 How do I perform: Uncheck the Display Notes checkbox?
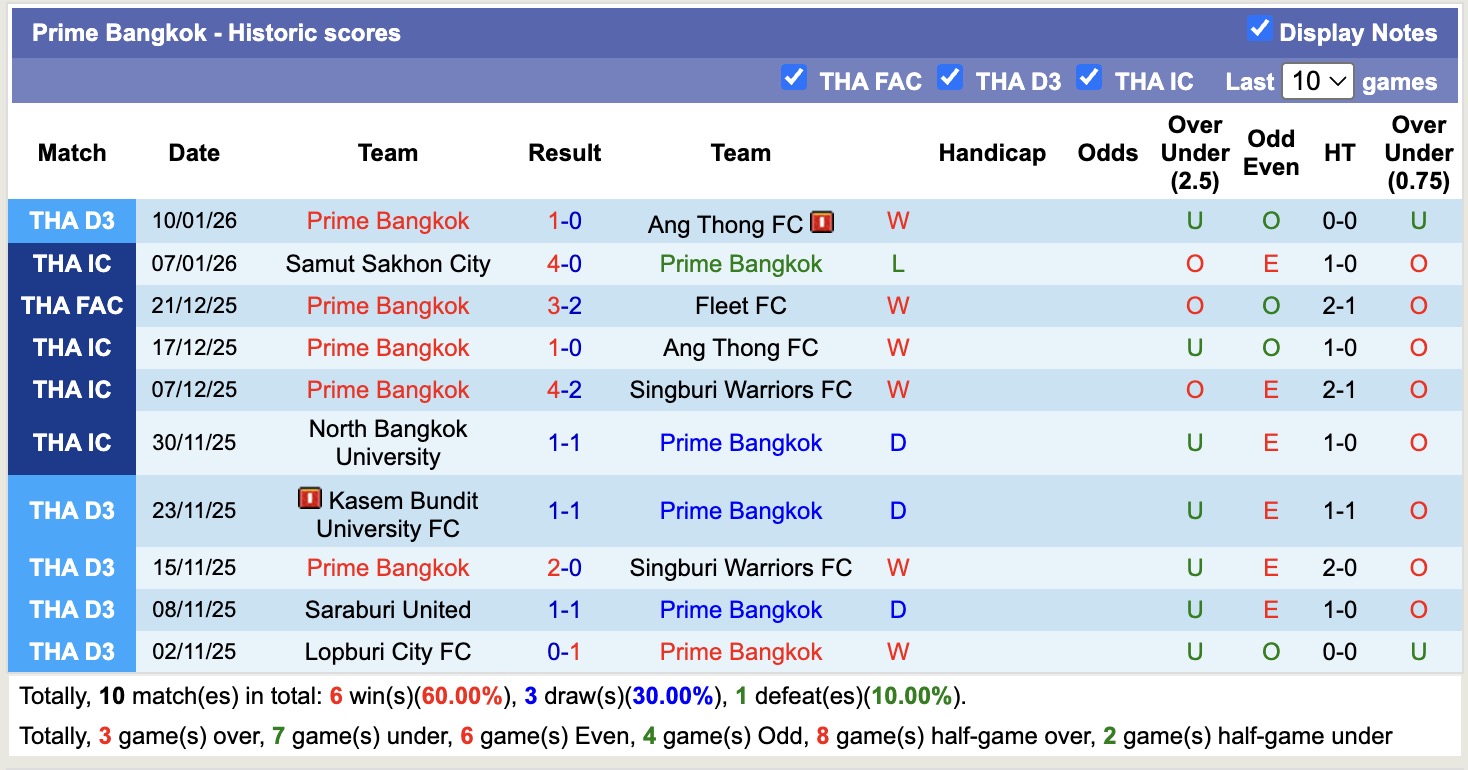[1258, 31]
